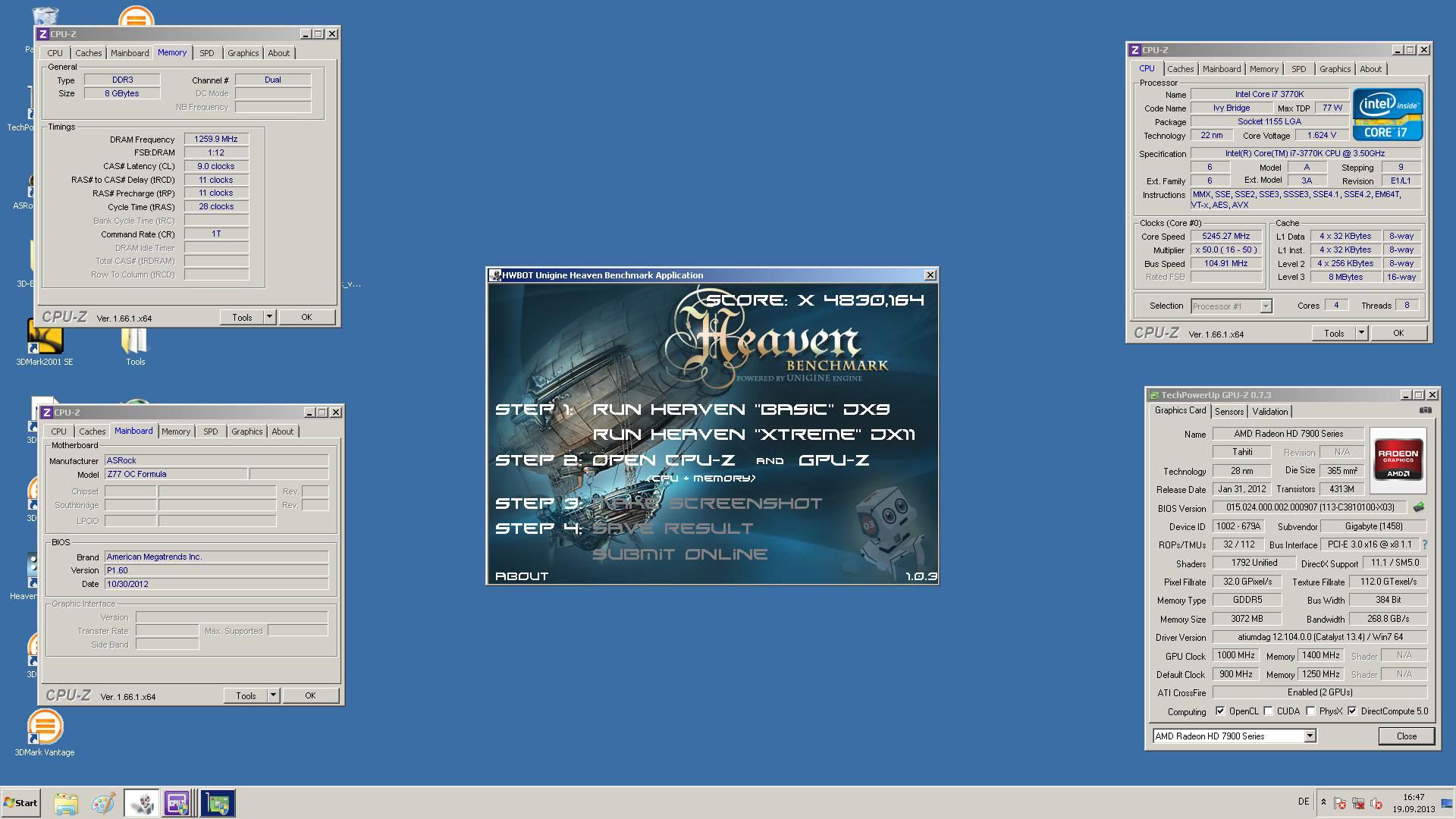
Task: Toggle the OpenCL checkbox in GPU-Z
Action: (x=1219, y=711)
